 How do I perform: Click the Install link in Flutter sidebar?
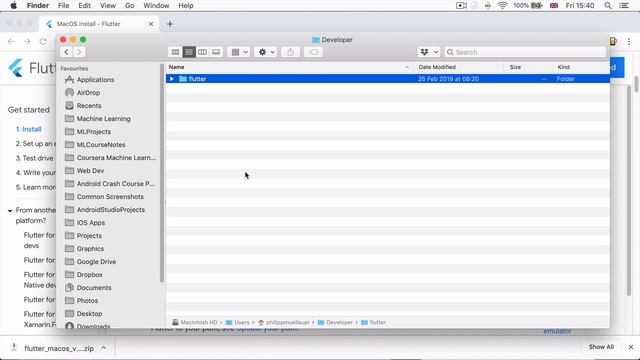tap(29, 129)
